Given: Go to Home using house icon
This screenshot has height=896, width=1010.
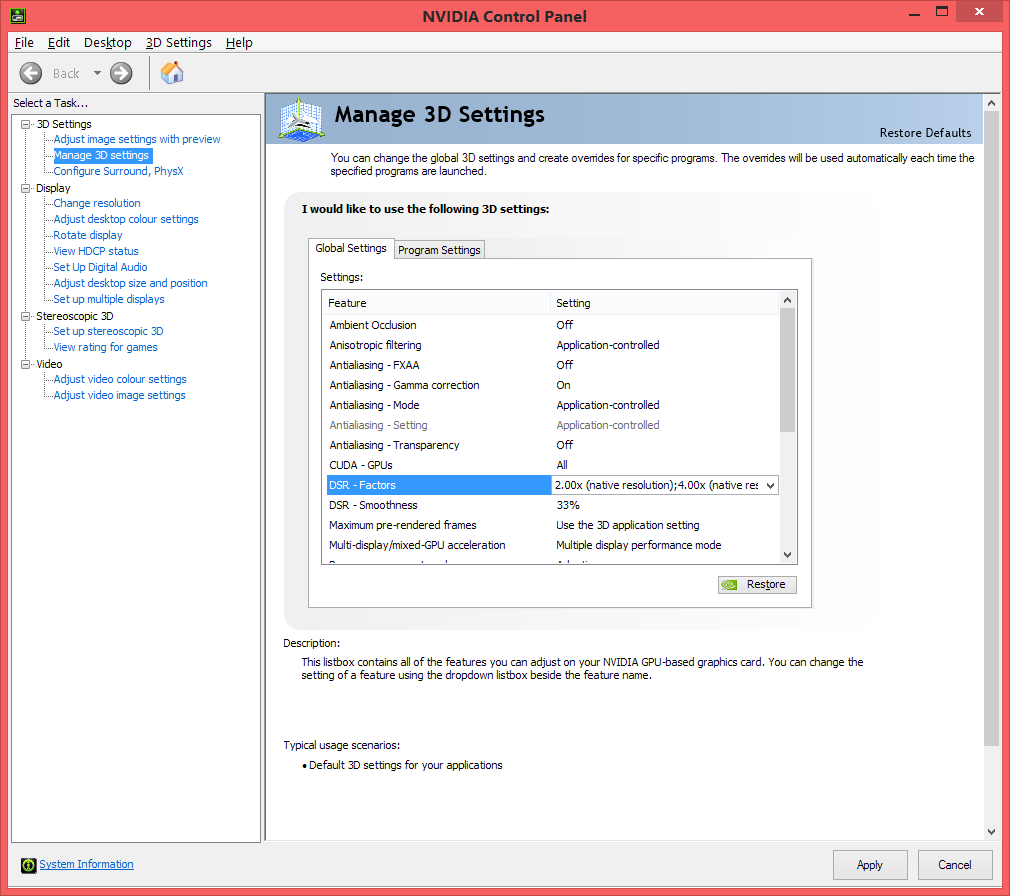Looking at the screenshot, I should coord(172,73).
